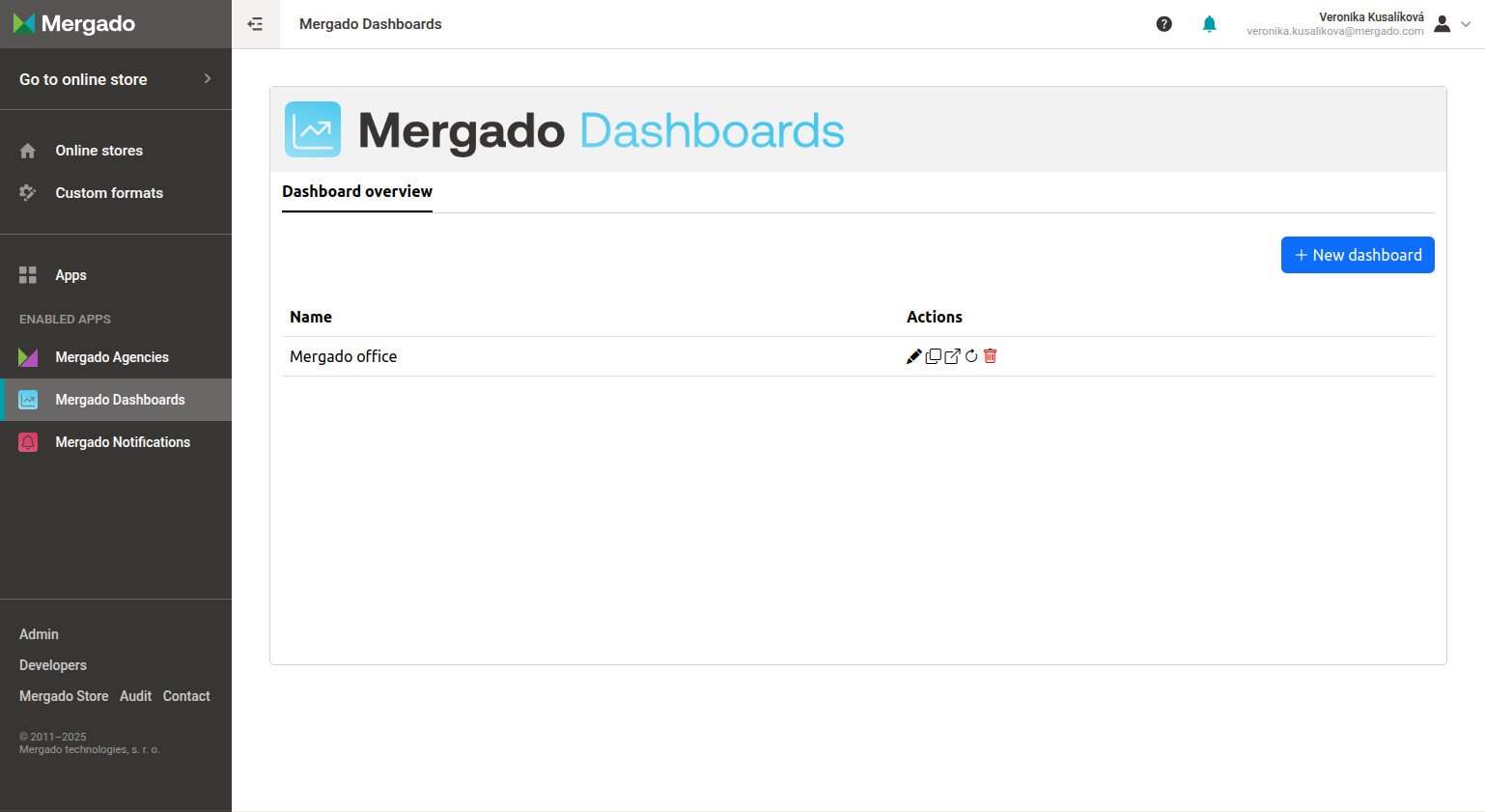The height and width of the screenshot is (812, 1485).
Task: Open the Admin link
Action: (39, 634)
